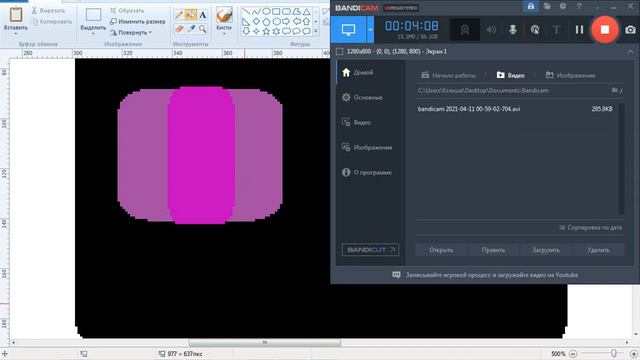Pick the Rounded rectangle shape
640x360 pixels.
286,12
